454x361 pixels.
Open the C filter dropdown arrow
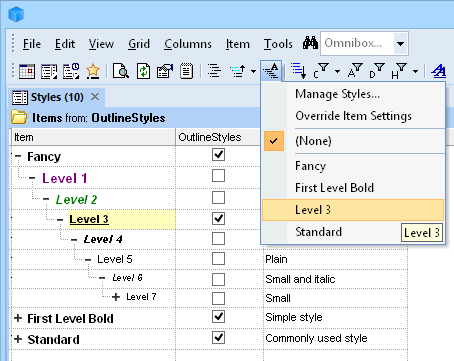pos(337,71)
